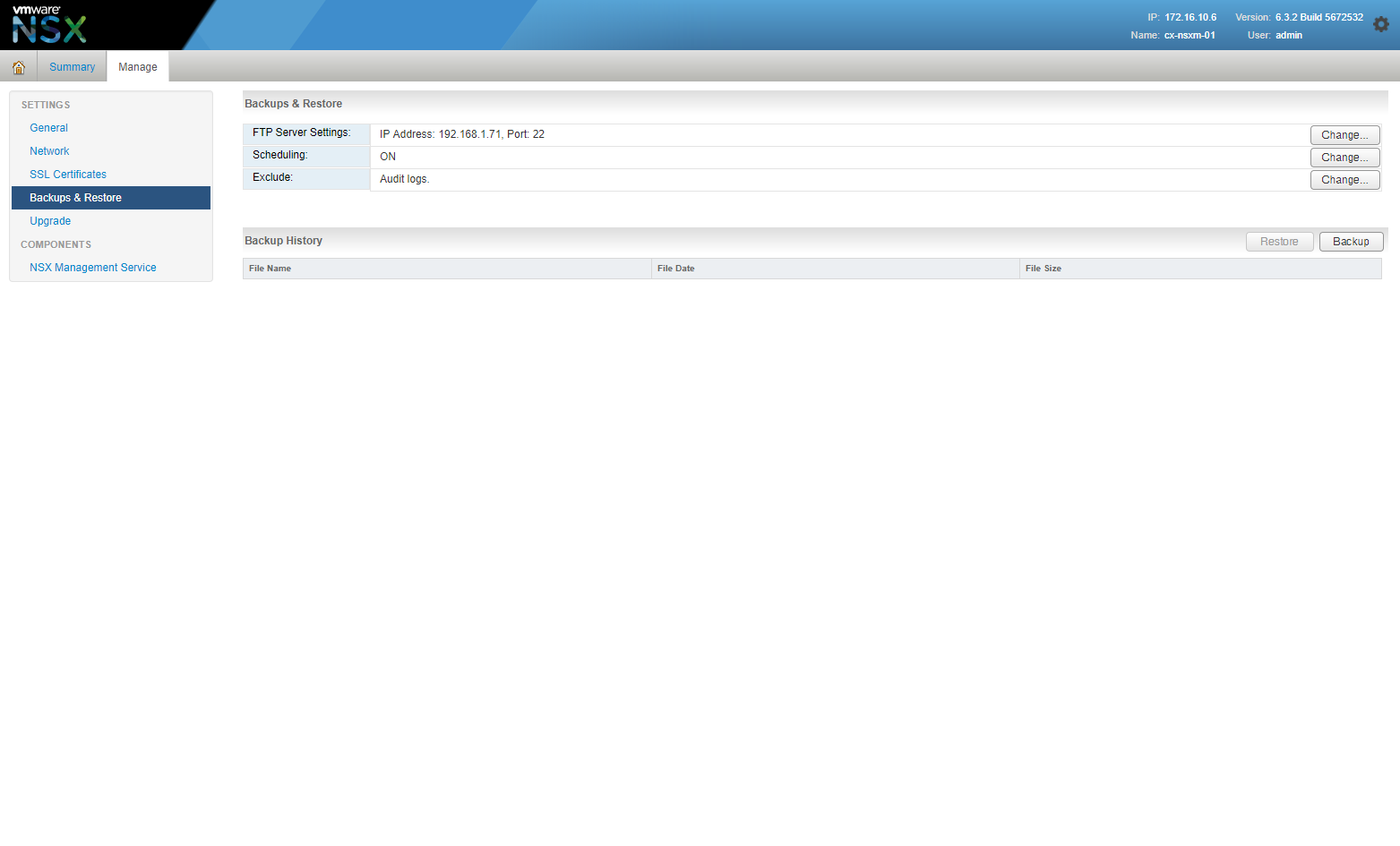Open the gear settings menu
The image size is (1400, 846).
click(x=1380, y=24)
